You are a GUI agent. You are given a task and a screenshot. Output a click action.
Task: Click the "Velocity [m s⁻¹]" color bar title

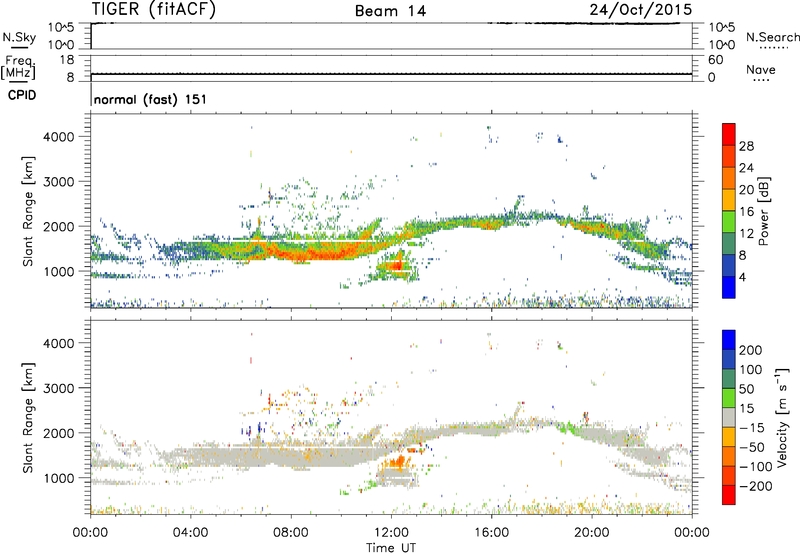coord(782,417)
